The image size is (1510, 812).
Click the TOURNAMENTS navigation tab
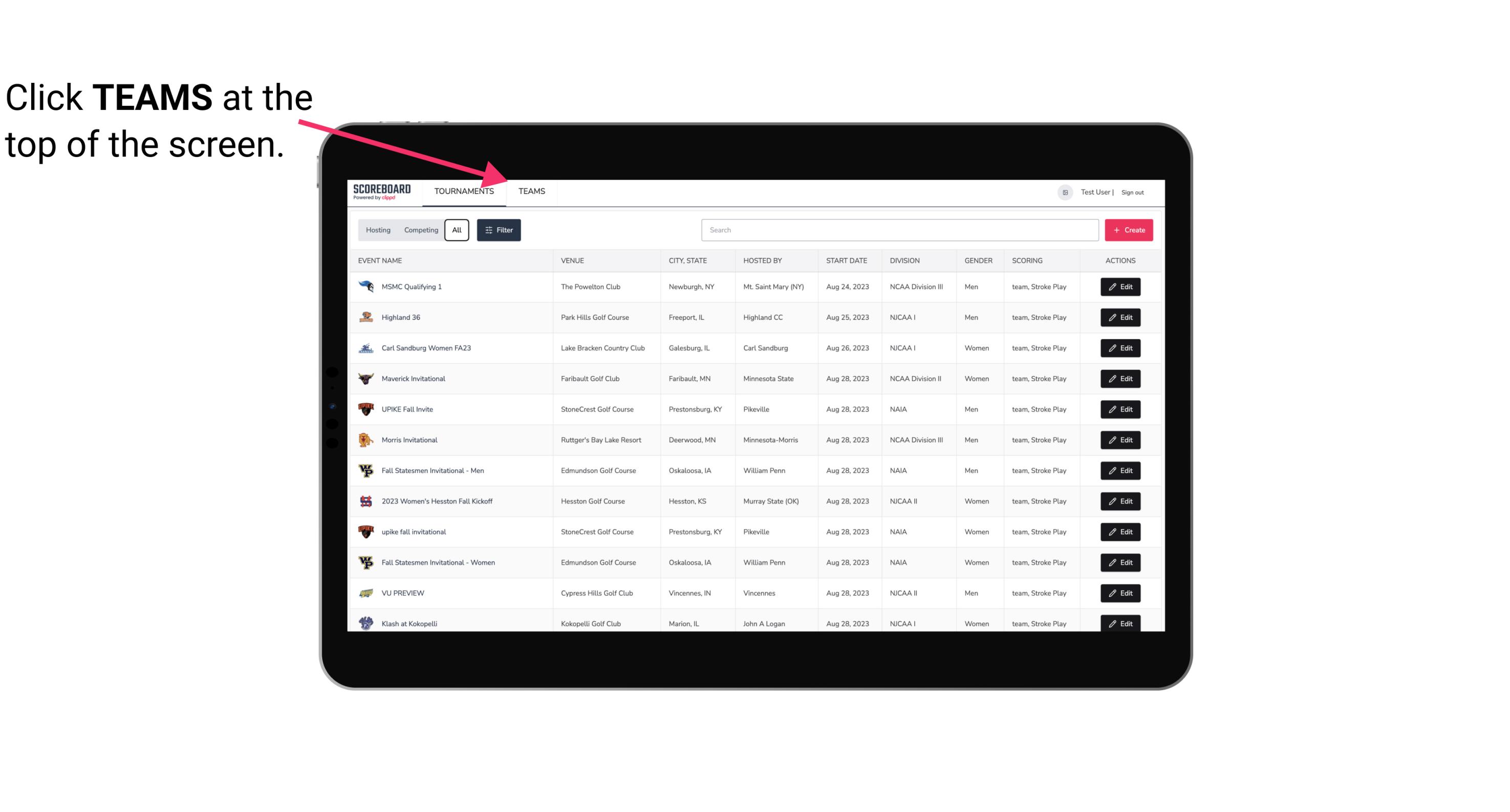point(463,191)
